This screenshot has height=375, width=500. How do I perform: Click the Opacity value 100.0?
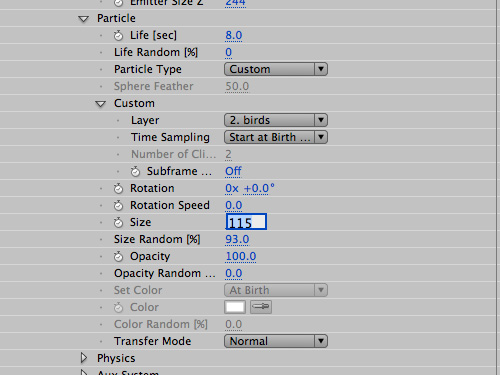[241, 256]
